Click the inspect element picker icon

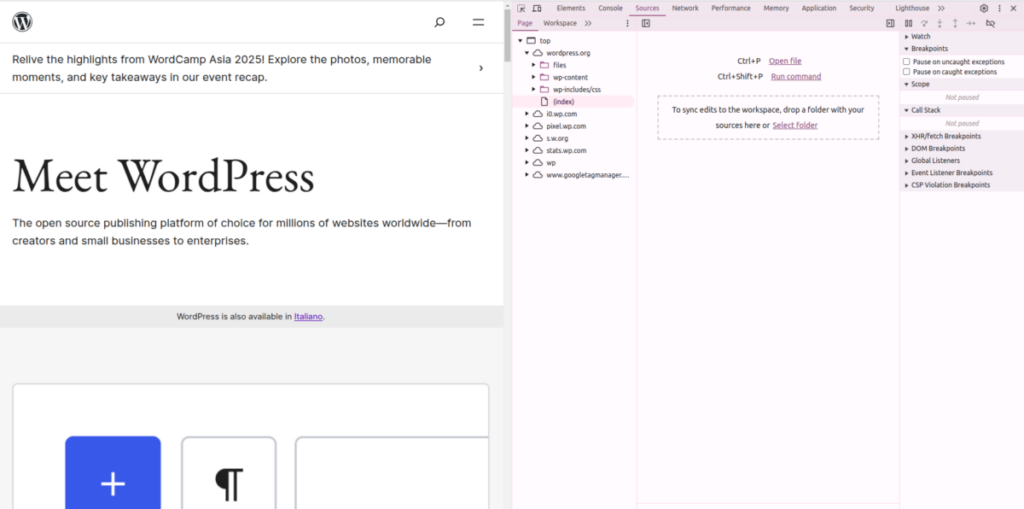click(x=522, y=8)
